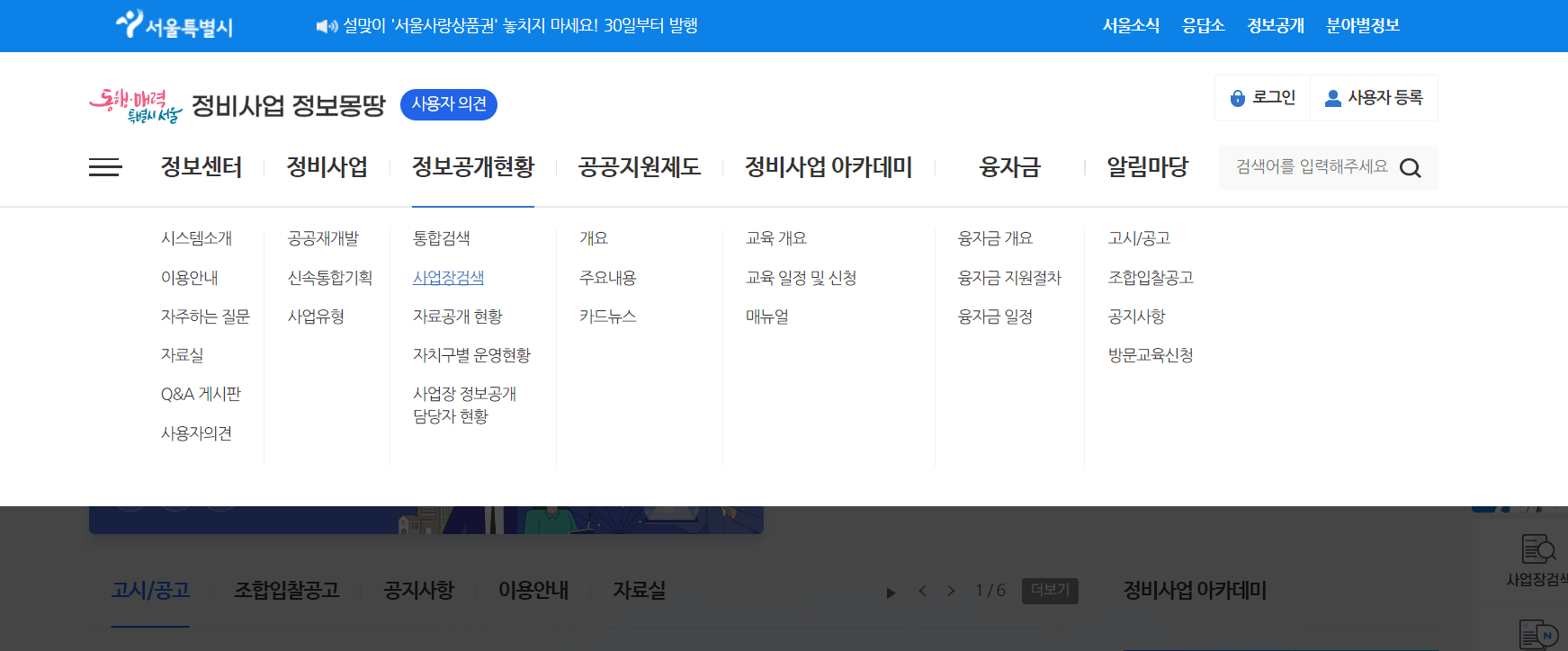The image size is (1568, 651).
Task: Select 주요내용 submenu item
Action: coord(608,278)
